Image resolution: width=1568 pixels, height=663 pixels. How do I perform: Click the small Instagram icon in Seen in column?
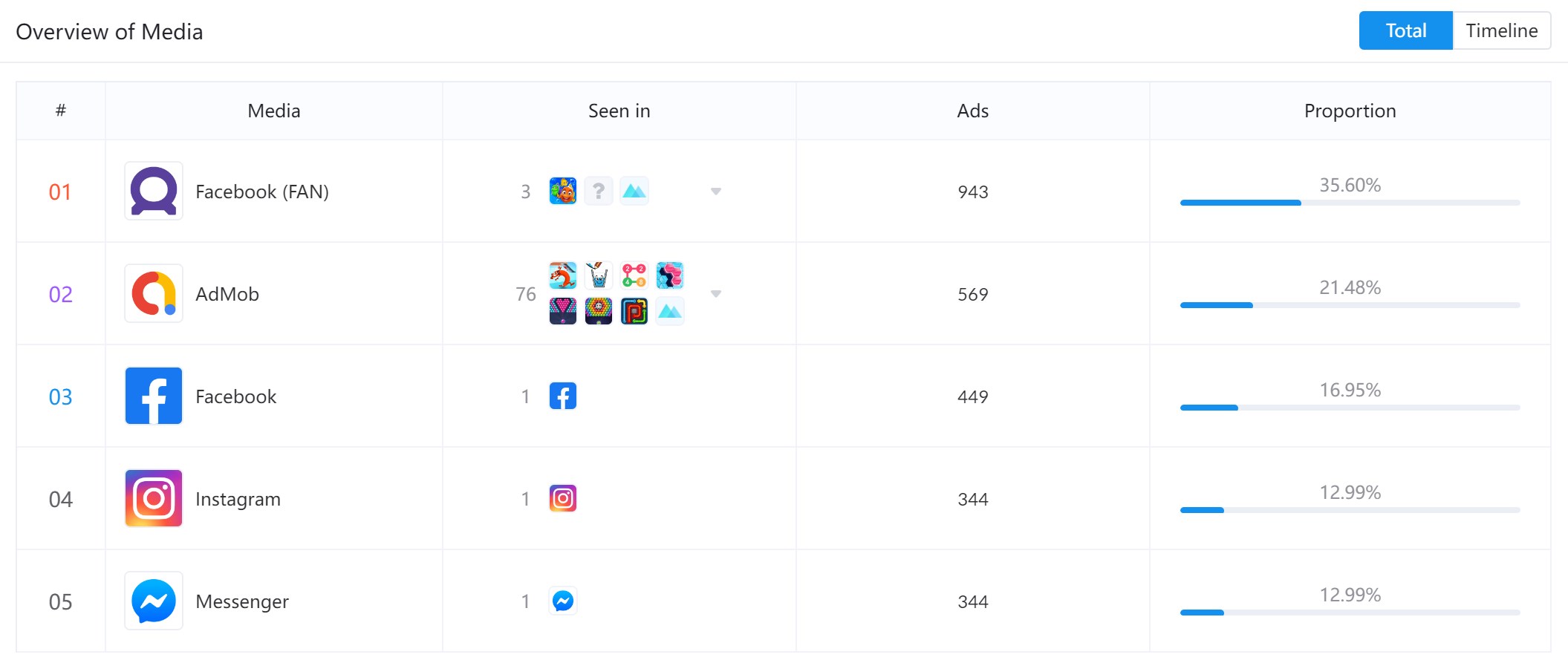[x=563, y=499]
